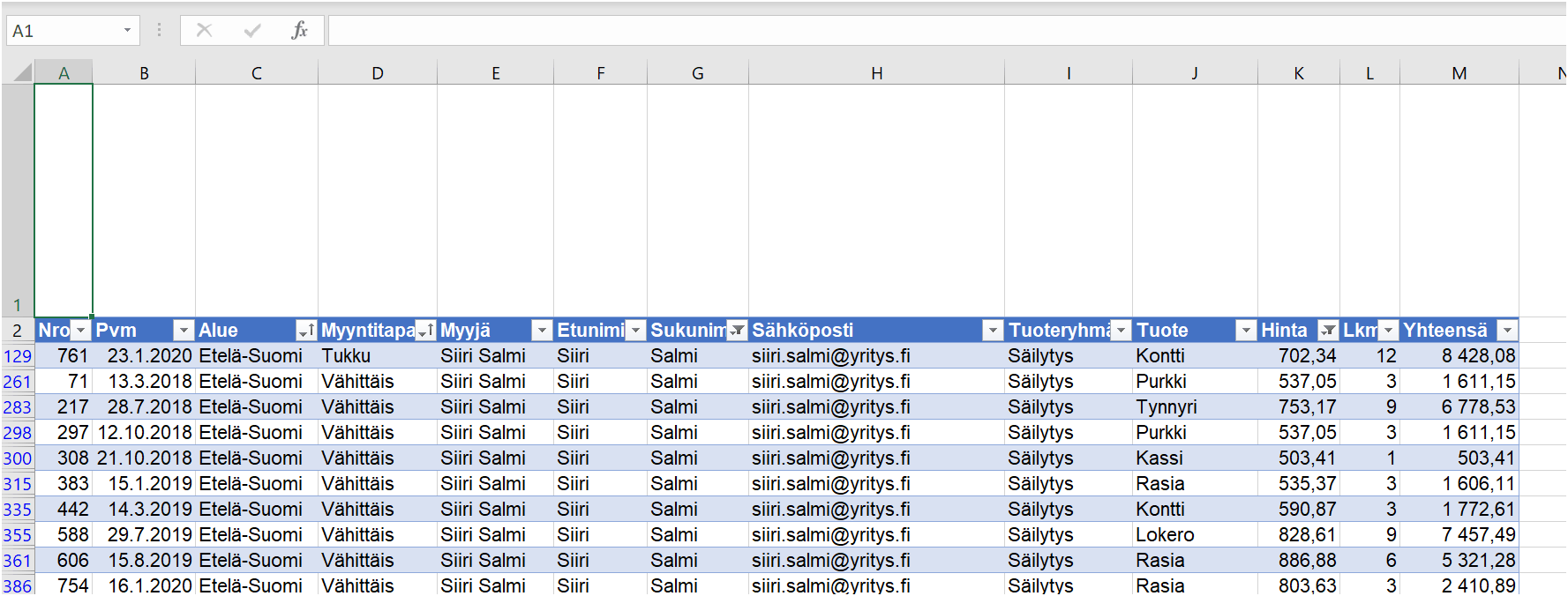This screenshot has width=1568, height=596.
Task: Open the Lkm column filter dropdown
Action: pyautogui.click(x=1388, y=331)
